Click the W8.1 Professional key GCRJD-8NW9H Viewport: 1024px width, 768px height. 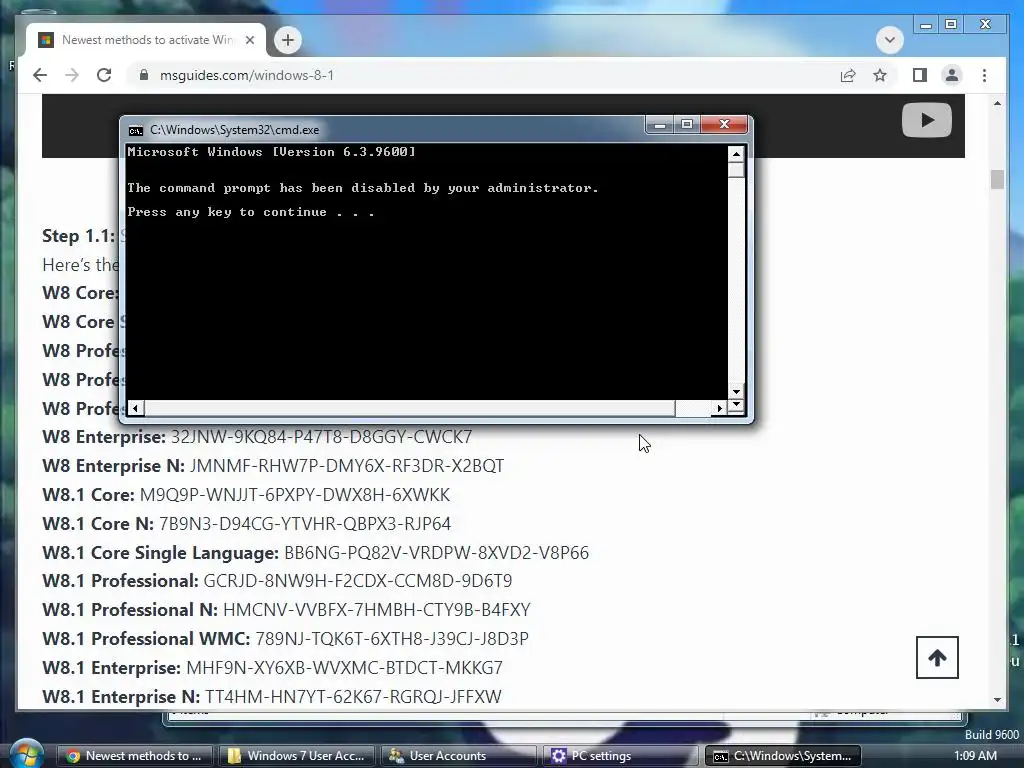click(358, 581)
